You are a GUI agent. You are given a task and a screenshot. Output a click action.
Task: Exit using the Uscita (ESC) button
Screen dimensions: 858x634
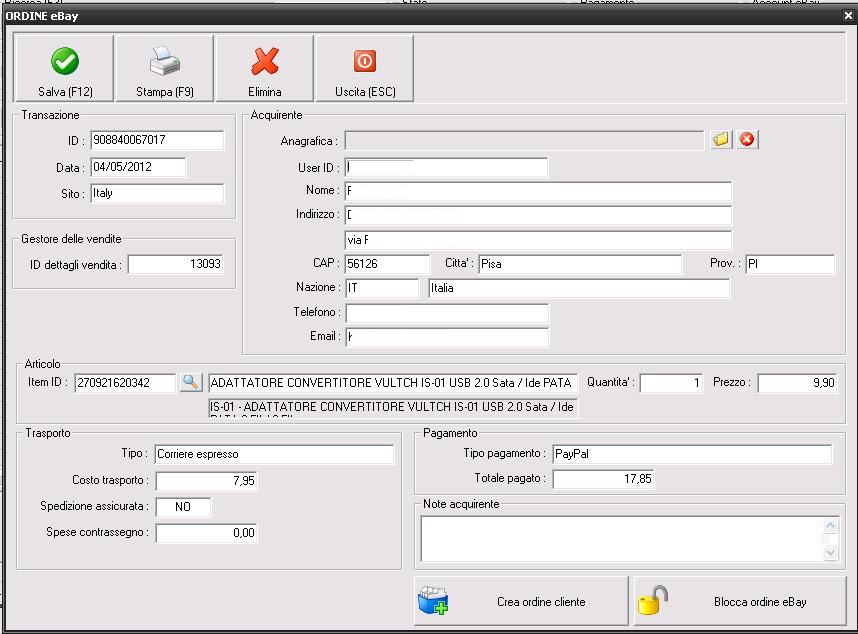(x=365, y=69)
